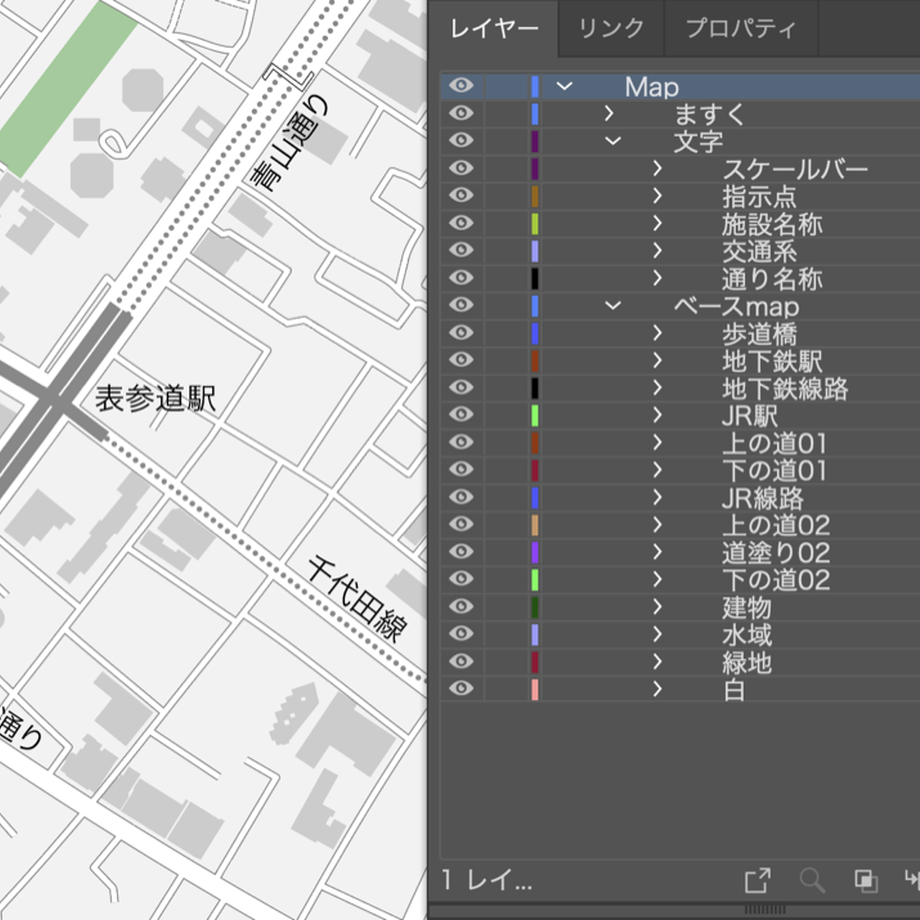Hide the 交通系 layer

461,250
